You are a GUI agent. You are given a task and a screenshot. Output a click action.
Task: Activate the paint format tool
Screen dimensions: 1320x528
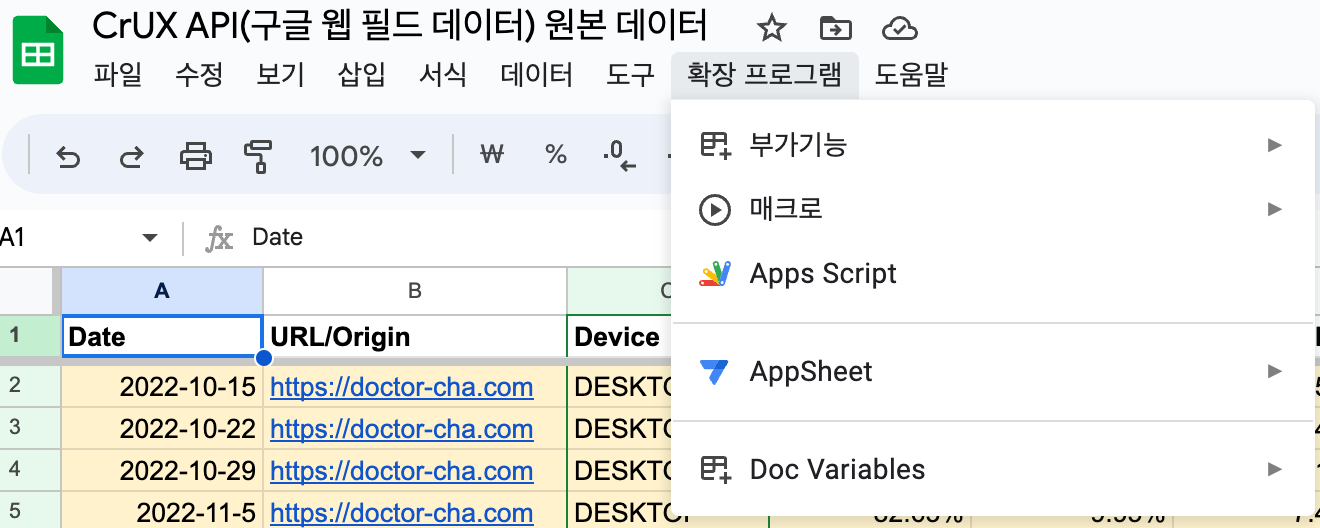258,155
